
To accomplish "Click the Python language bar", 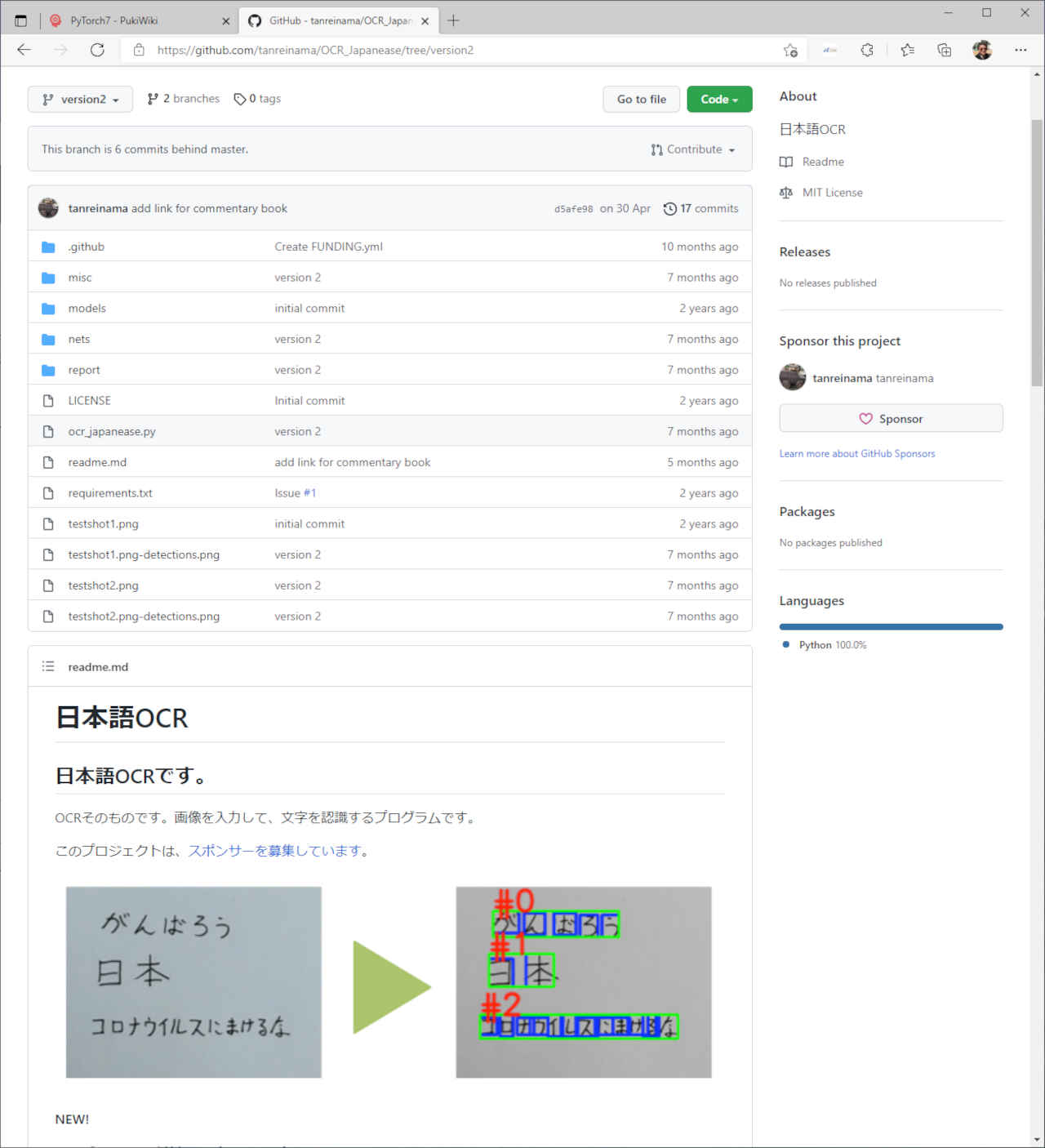I will (x=891, y=627).
